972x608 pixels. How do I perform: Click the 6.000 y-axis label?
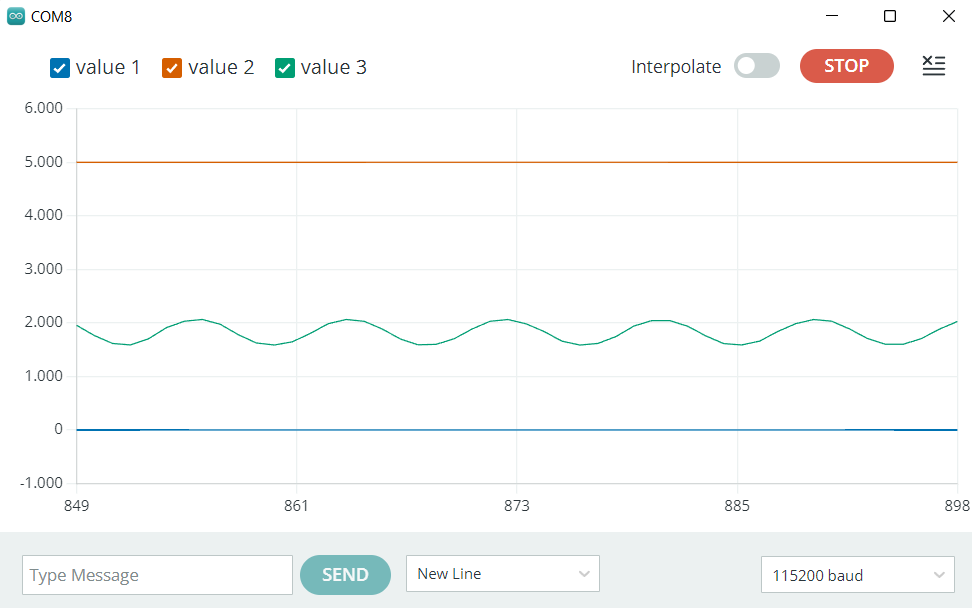click(x=43, y=108)
